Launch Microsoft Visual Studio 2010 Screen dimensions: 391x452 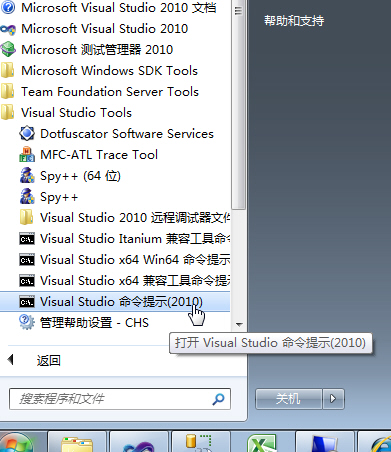pos(105,29)
